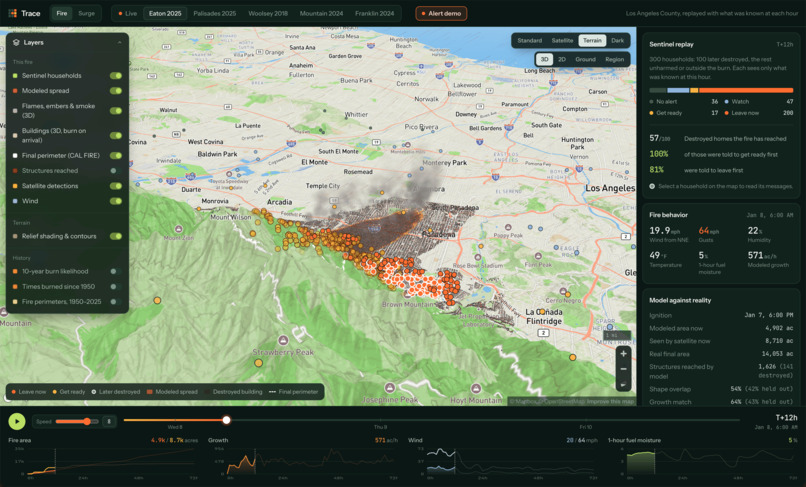Choose Terrain map style
This screenshot has width=806, height=487.
point(592,41)
